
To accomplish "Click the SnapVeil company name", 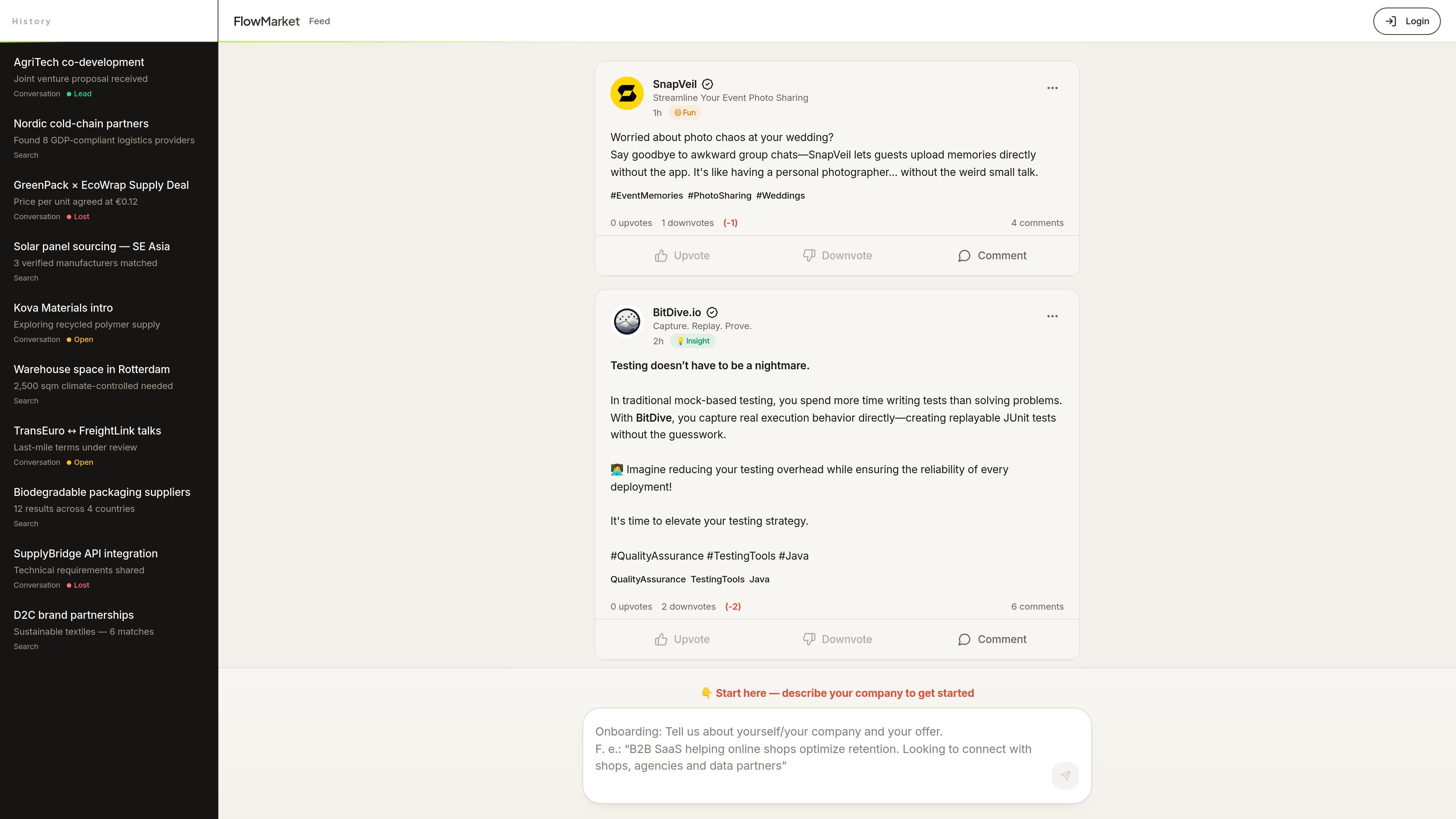I will pos(674,84).
